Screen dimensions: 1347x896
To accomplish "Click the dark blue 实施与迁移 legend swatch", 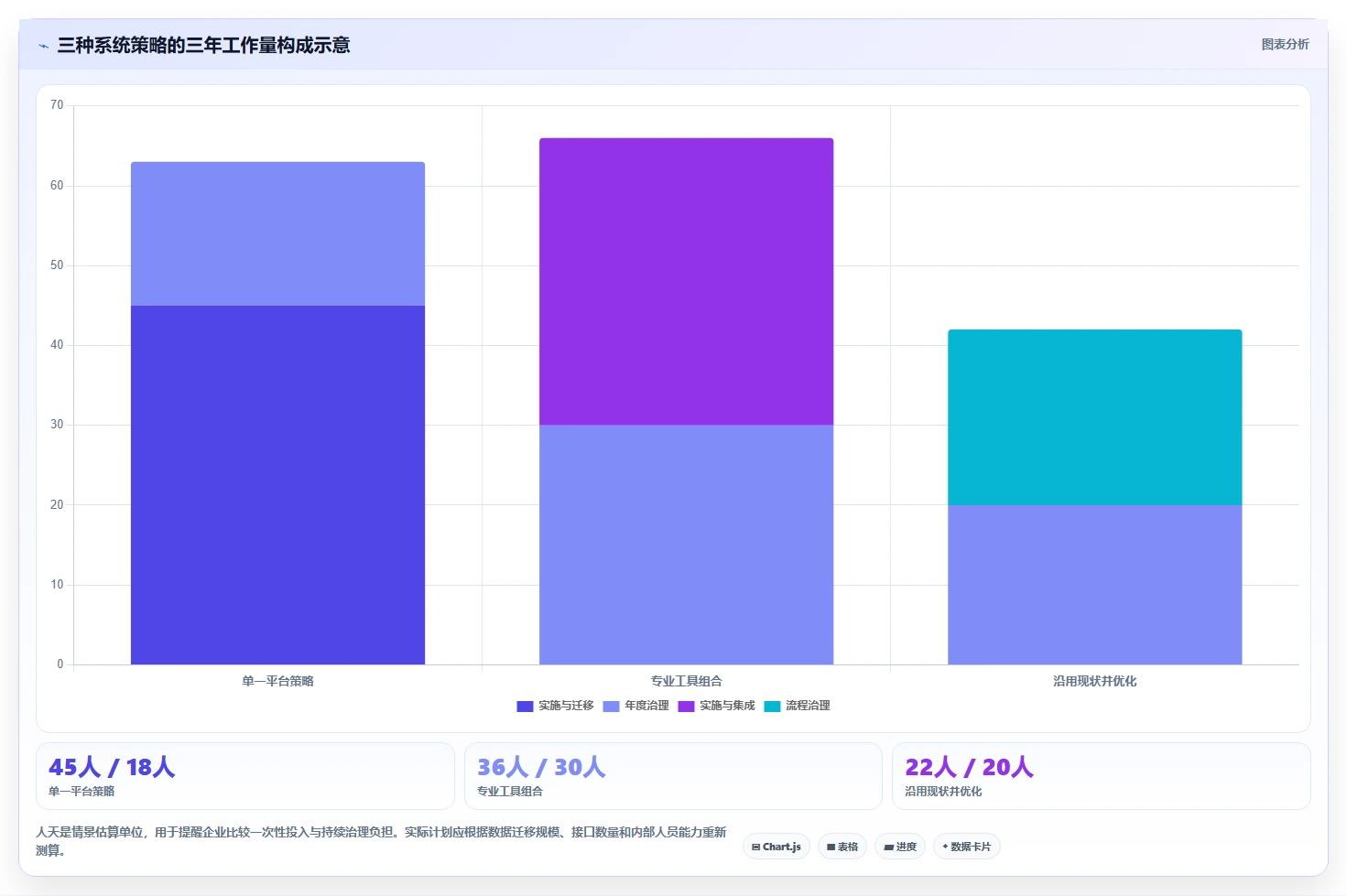I will 525,707.
